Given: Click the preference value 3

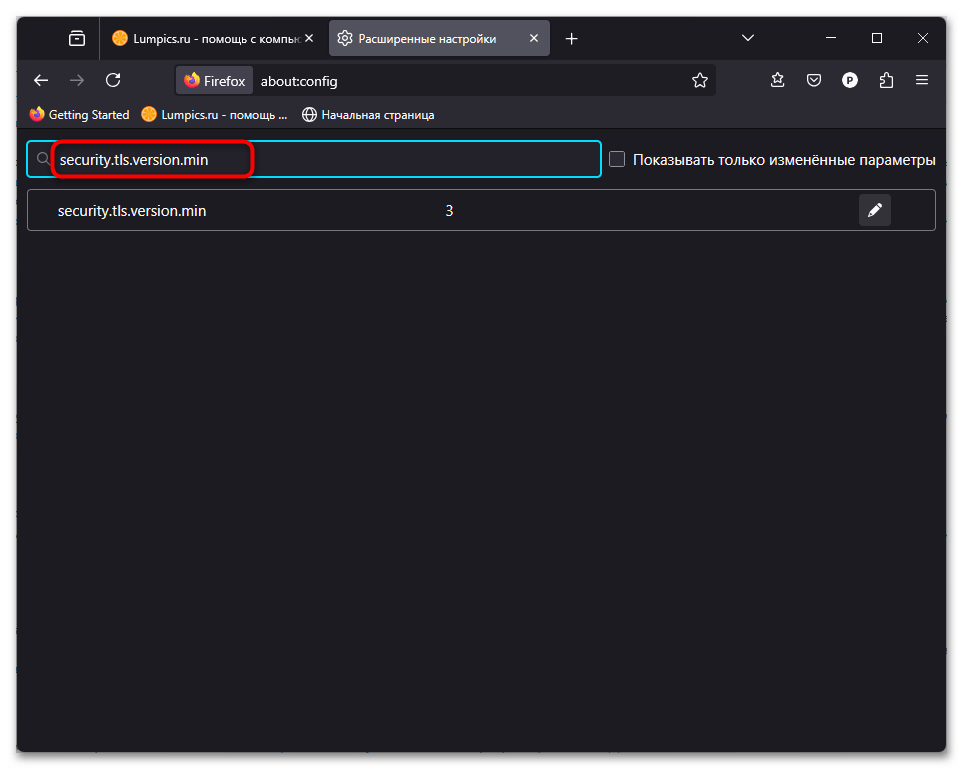Looking at the screenshot, I should pos(449,211).
